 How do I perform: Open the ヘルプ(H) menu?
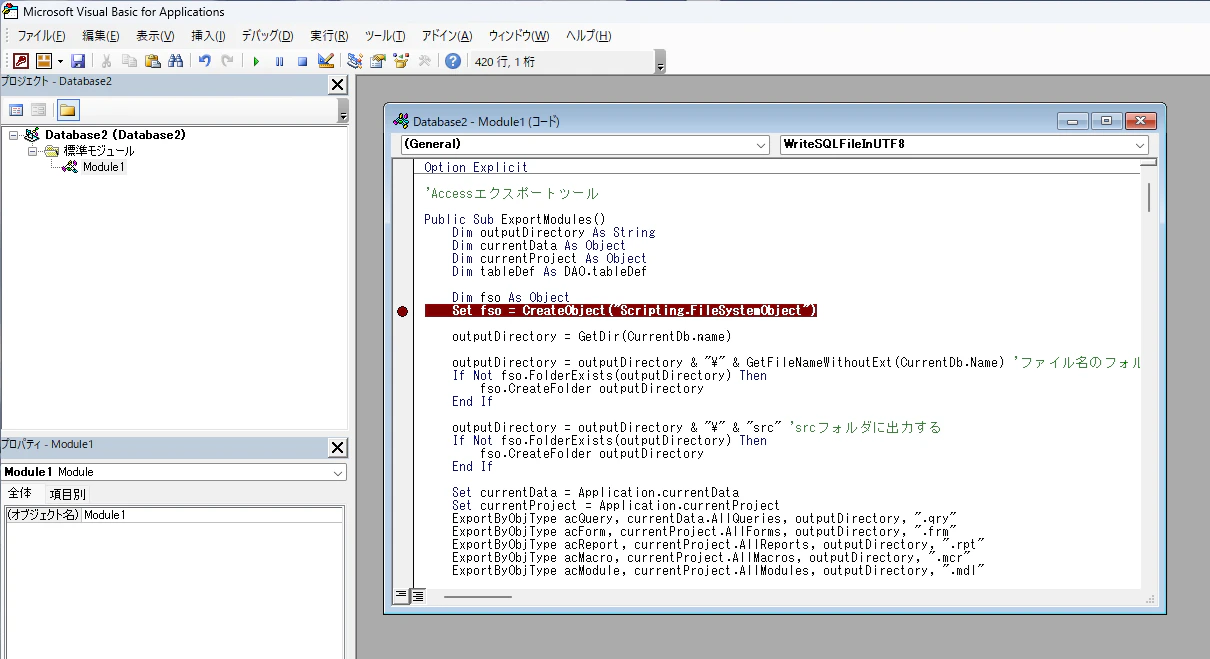click(589, 36)
